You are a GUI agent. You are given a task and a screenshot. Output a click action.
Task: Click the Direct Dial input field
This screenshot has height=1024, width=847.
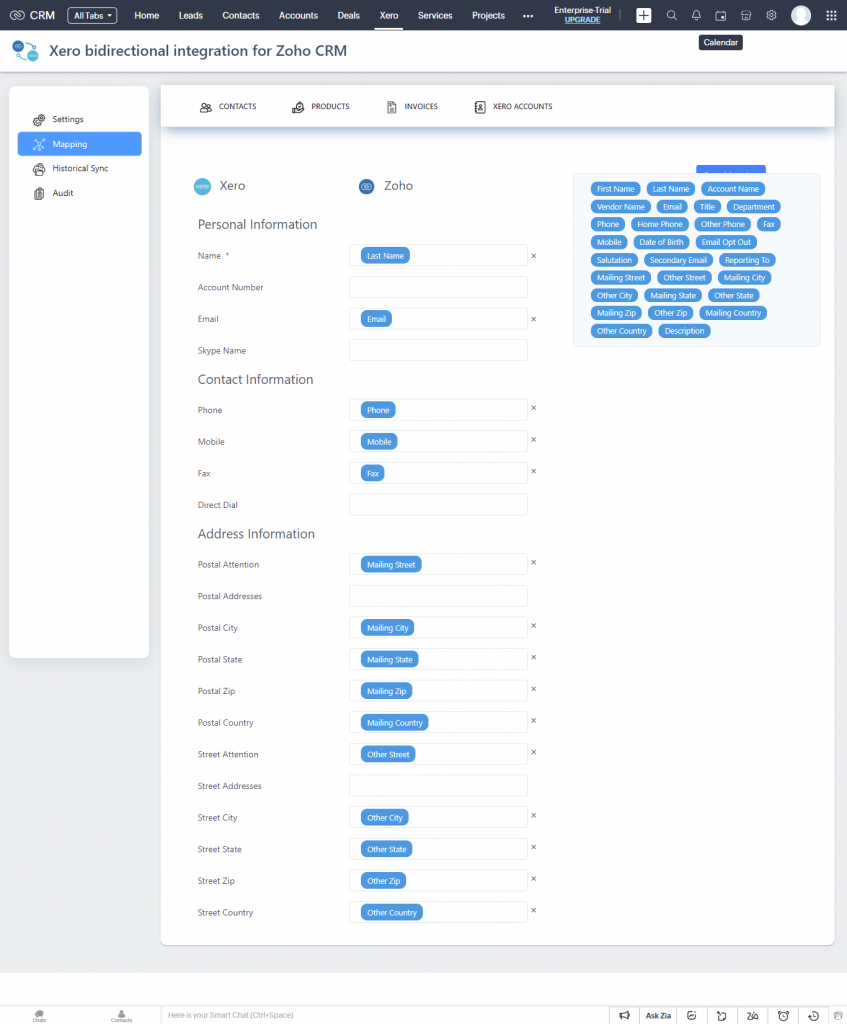coord(438,505)
